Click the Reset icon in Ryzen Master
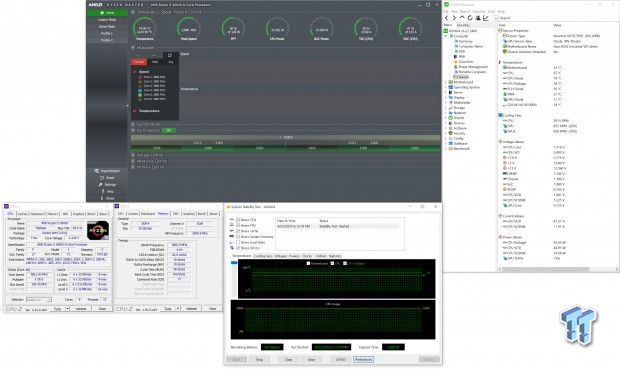The image size is (620, 369). [x=102, y=178]
